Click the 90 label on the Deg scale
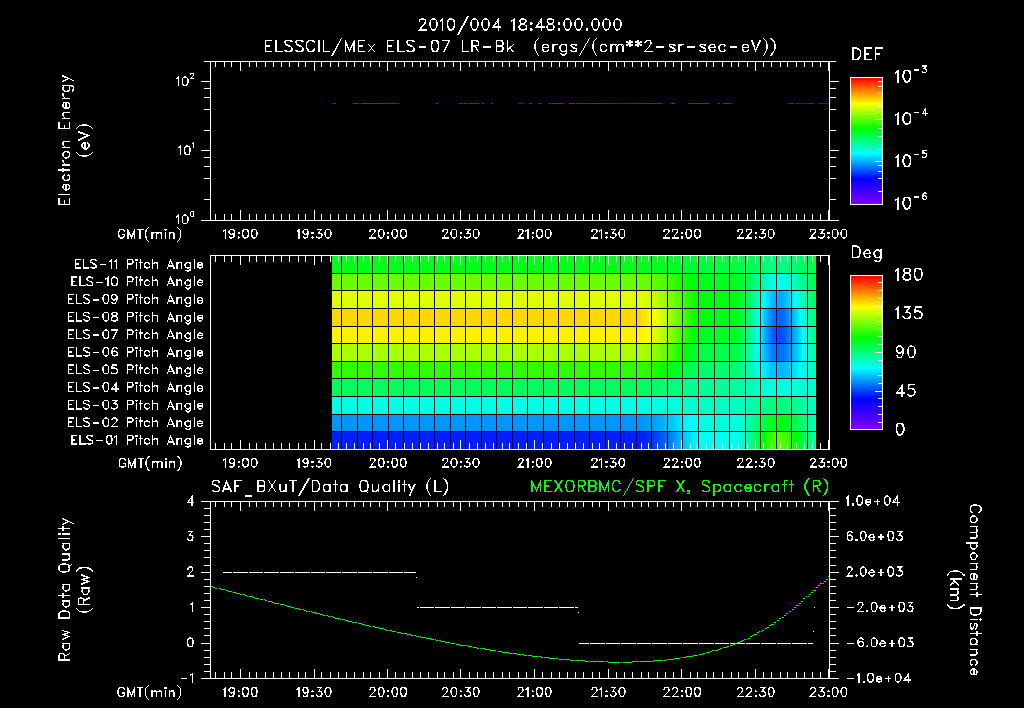The height and width of the screenshot is (708, 1024). (x=904, y=352)
